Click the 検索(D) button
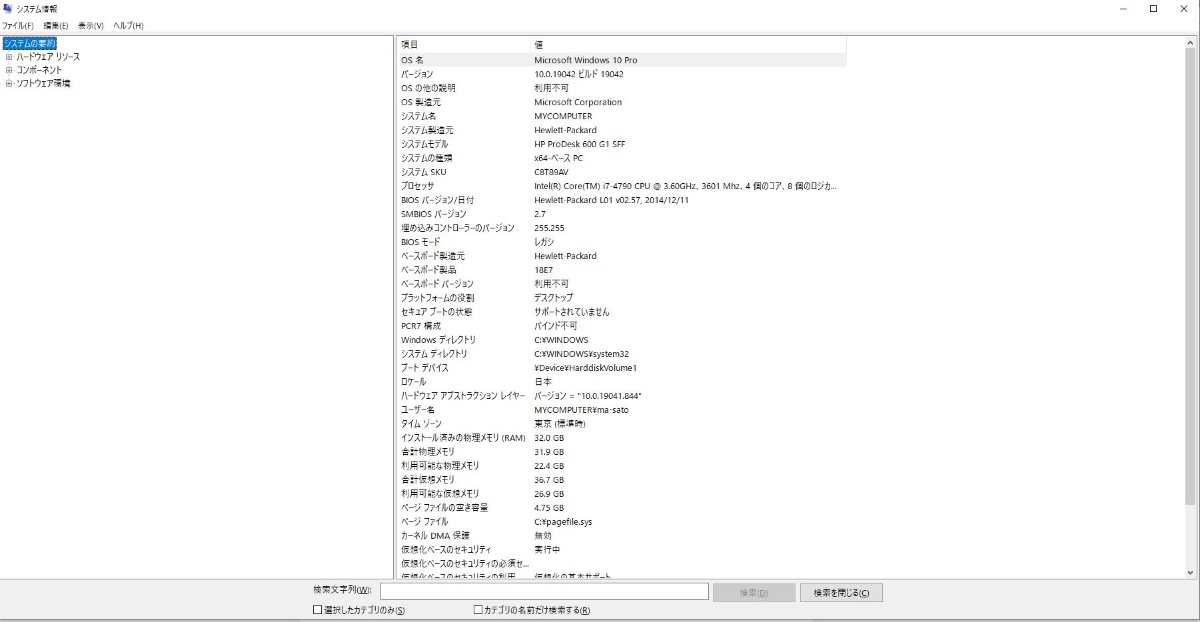 tap(754, 592)
